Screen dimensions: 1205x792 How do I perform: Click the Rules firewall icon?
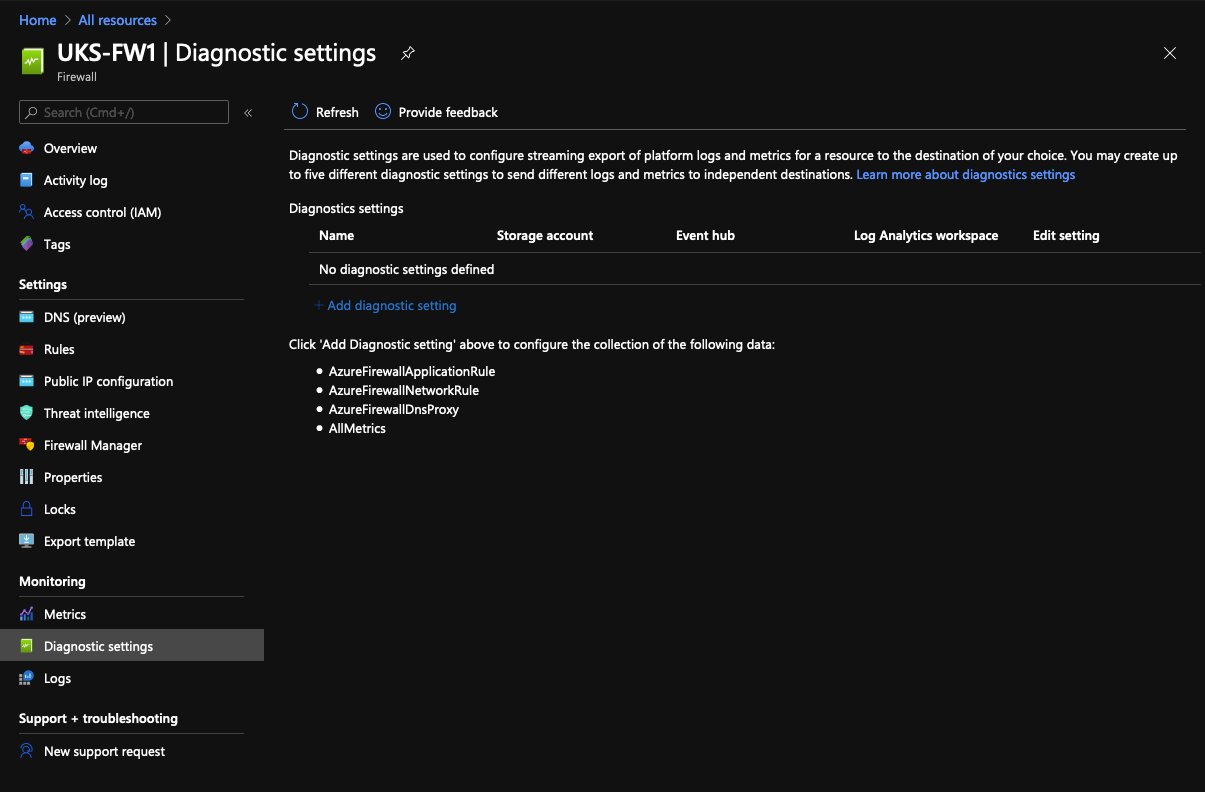[x=27, y=349]
